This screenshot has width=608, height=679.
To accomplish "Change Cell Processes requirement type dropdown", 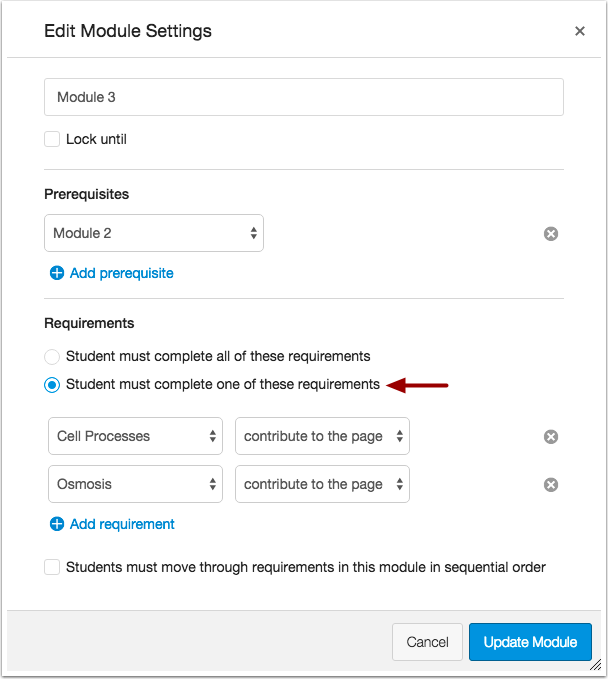I will point(322,437).
